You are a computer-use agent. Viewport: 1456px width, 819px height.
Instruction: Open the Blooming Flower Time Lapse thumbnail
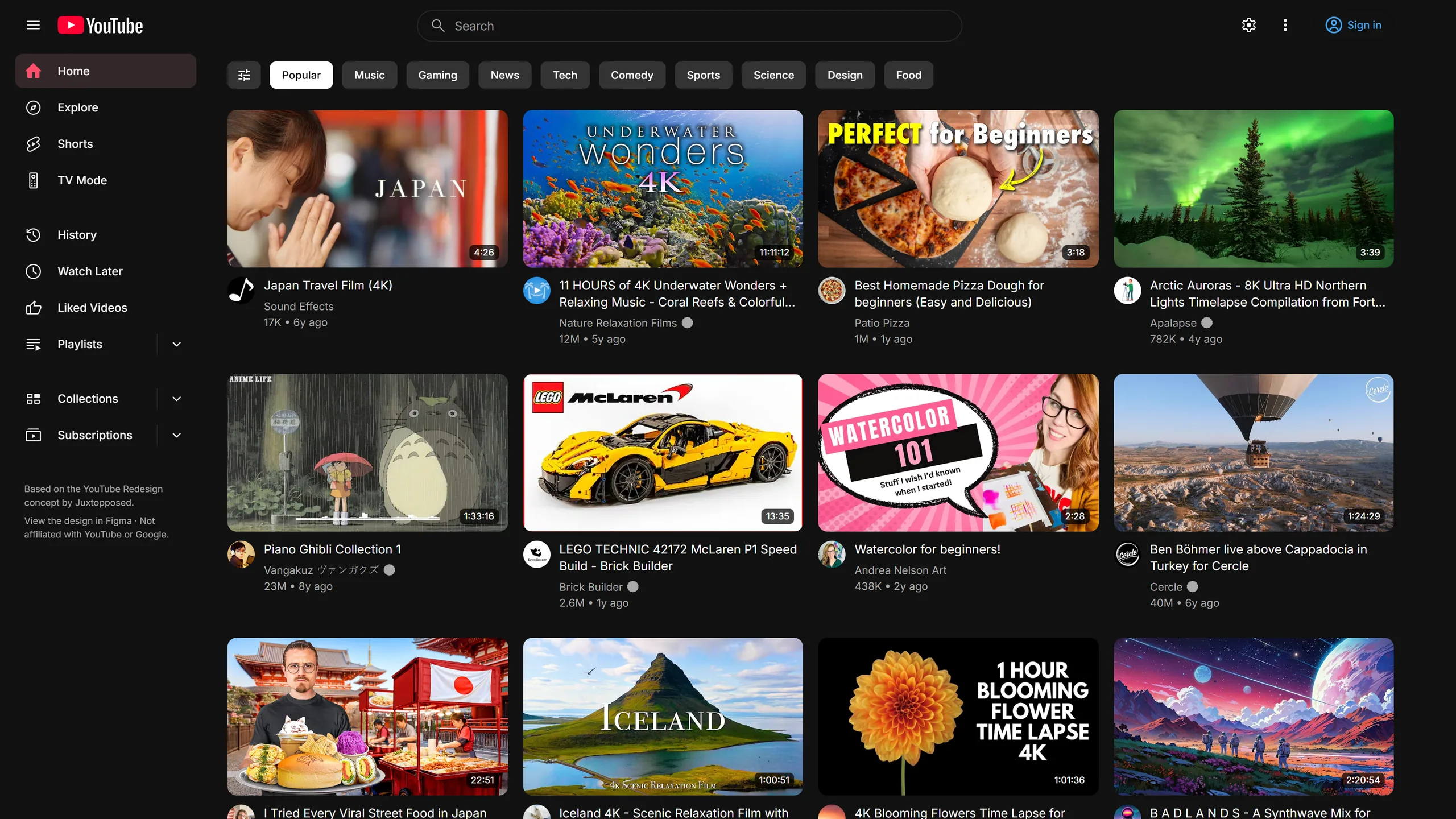pos(958,717)
